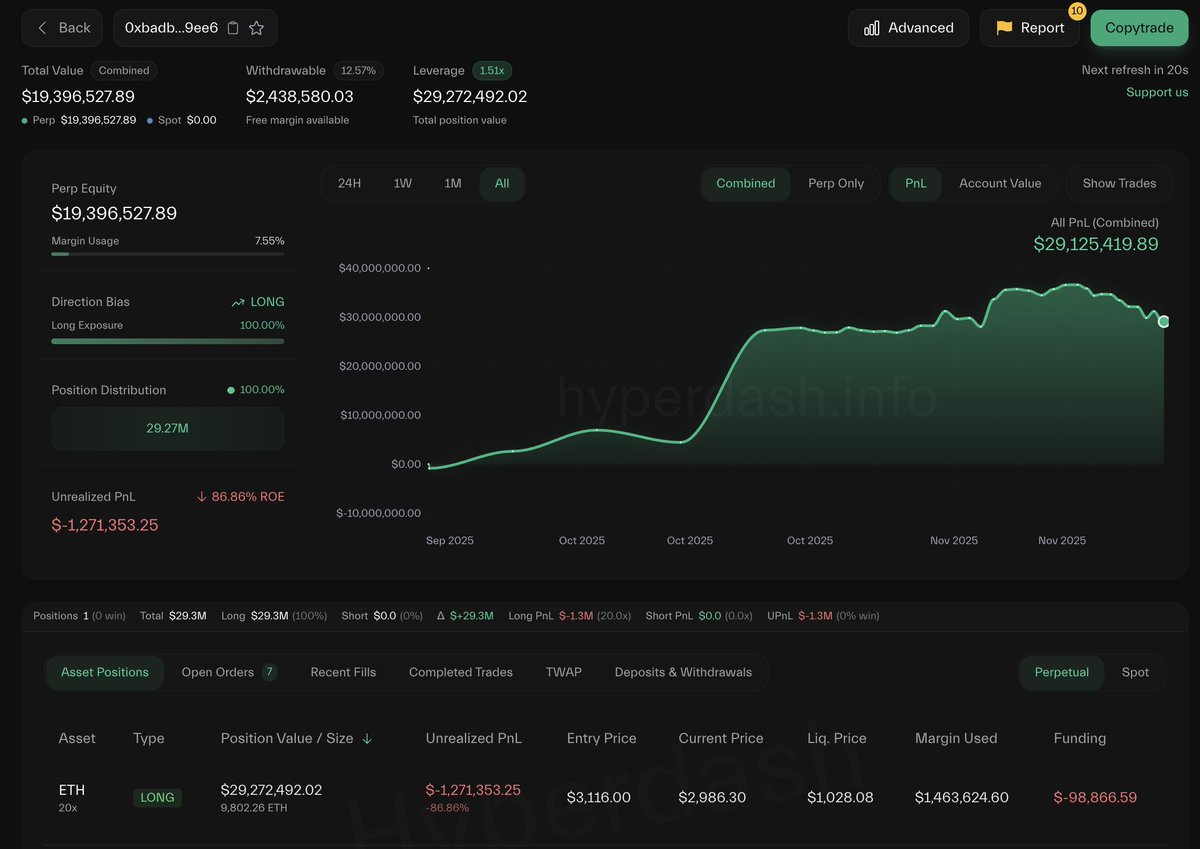Go back using the Back button
This screenshot has height=849, width=1200.
coord(62,28)
